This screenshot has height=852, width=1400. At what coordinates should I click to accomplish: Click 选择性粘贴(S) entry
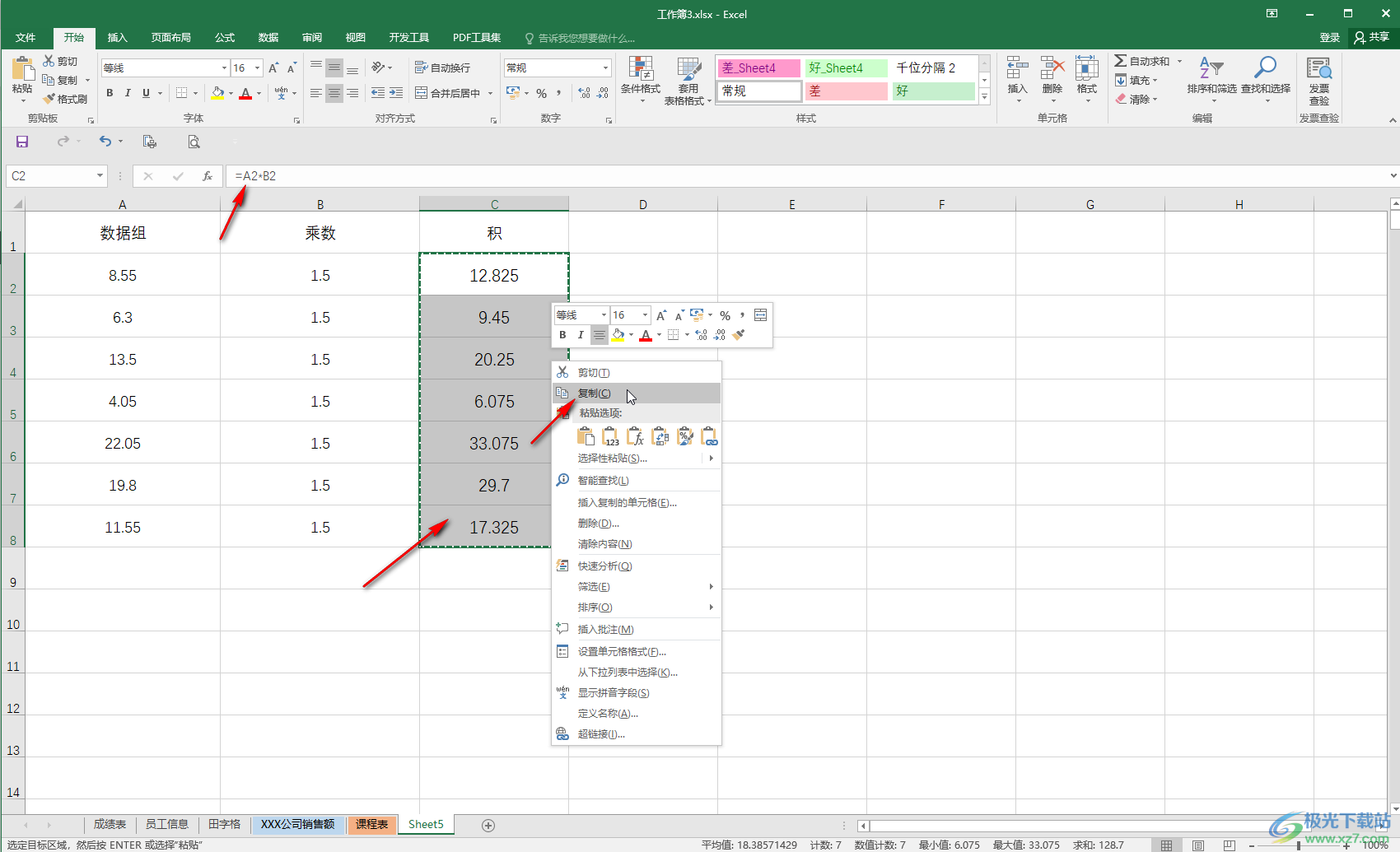(x=637, y=459)
